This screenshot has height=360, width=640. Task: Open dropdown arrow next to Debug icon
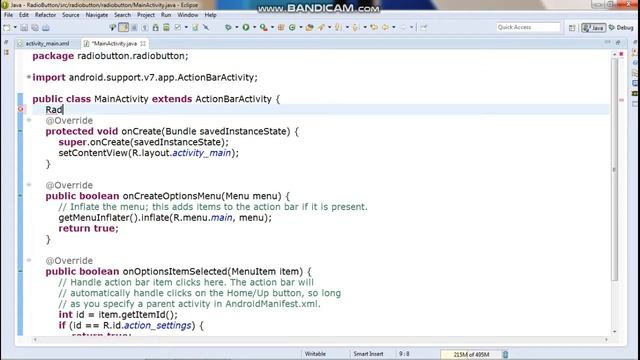point(237,27)
